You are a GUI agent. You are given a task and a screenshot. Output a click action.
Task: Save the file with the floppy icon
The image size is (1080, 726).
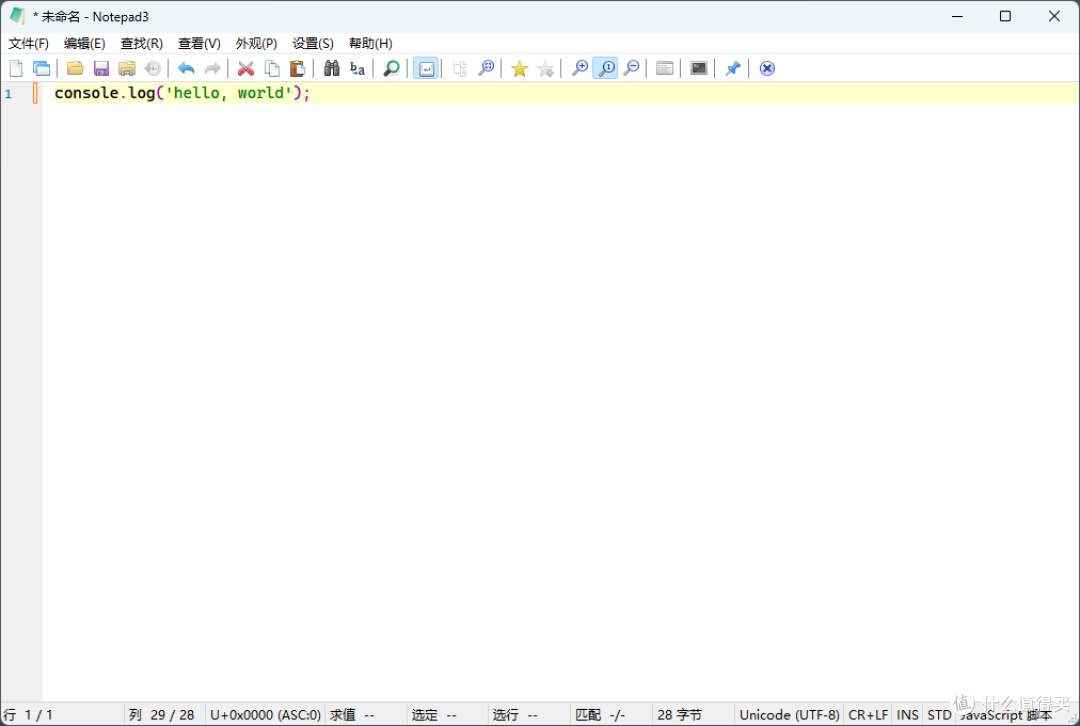click(x=101, y=68)
